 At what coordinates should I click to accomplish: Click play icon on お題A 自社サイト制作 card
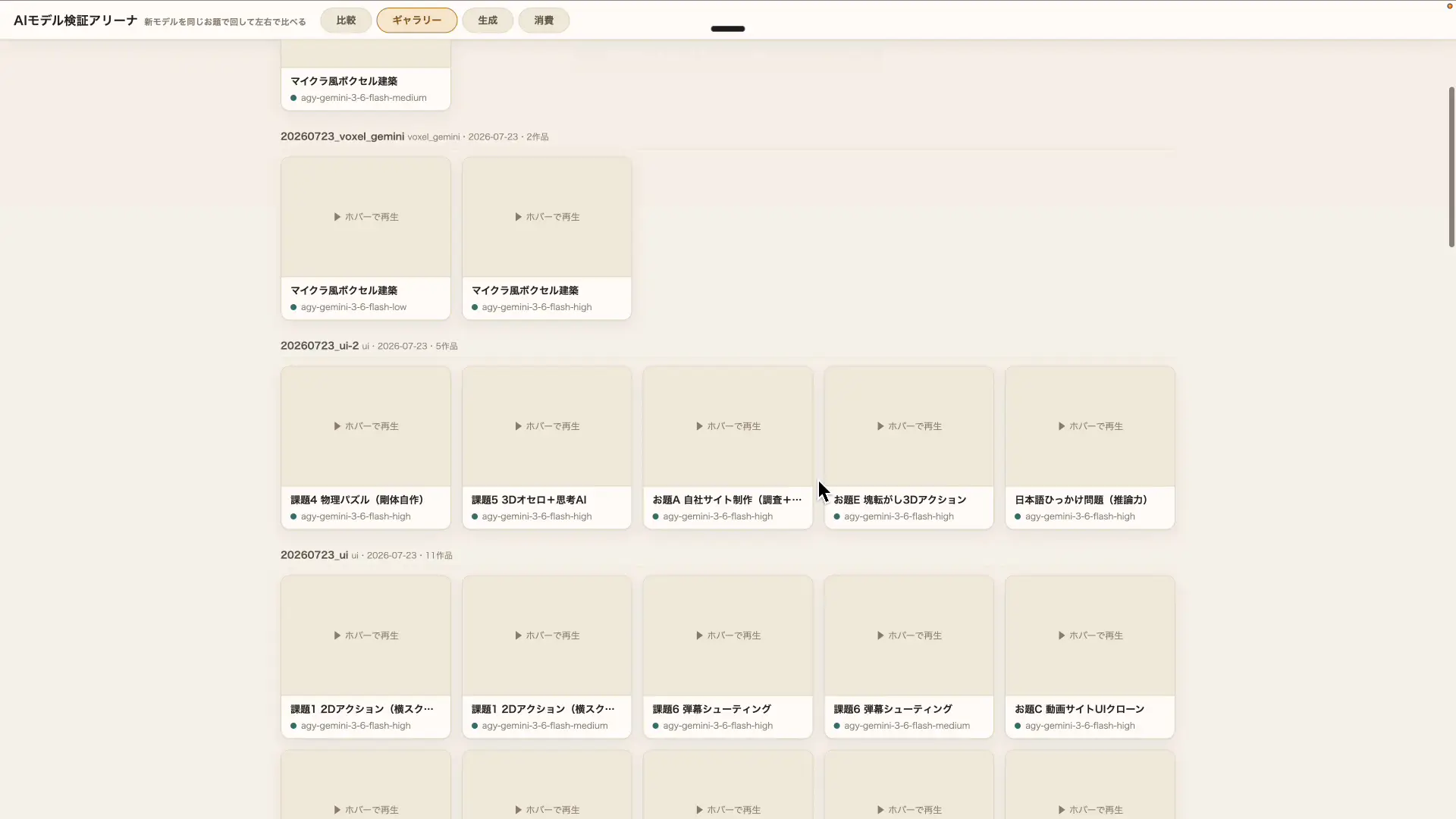(x=700, y=426)
